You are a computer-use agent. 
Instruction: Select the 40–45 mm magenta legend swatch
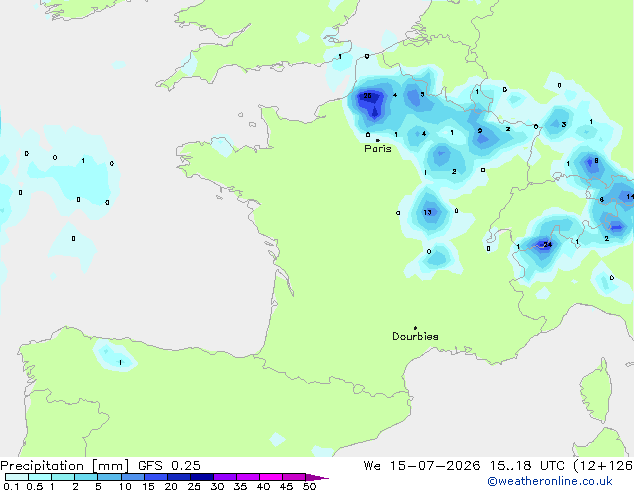coord(271,477)
